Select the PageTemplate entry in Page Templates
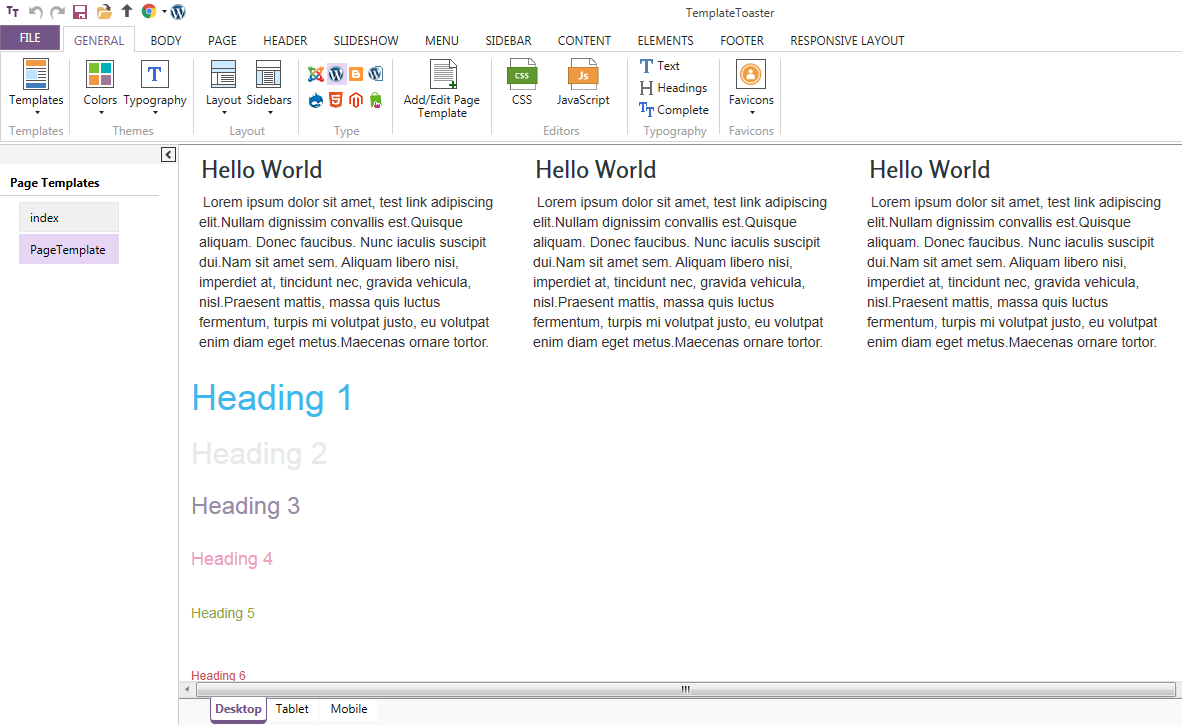This screenshot has height=725, width=1182. tap(69, 249)
